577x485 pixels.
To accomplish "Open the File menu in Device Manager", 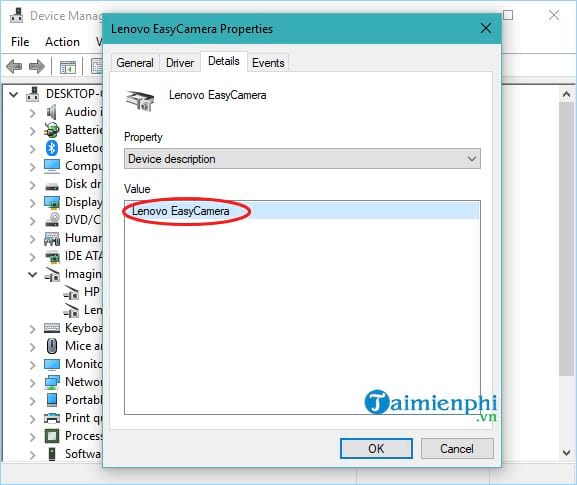I will (20, 42).
